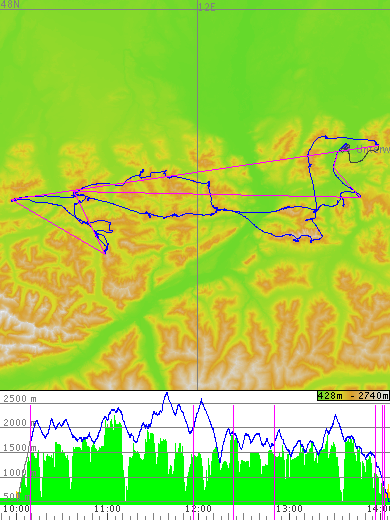
Task: Click the 13:00 label on the time axis
Action: (x=290, y=509)
